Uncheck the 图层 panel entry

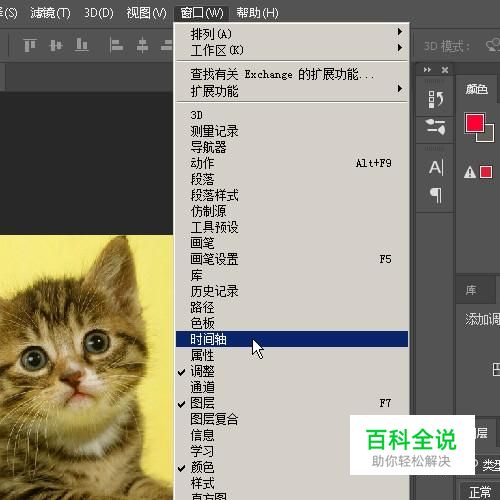coord(292,403)
